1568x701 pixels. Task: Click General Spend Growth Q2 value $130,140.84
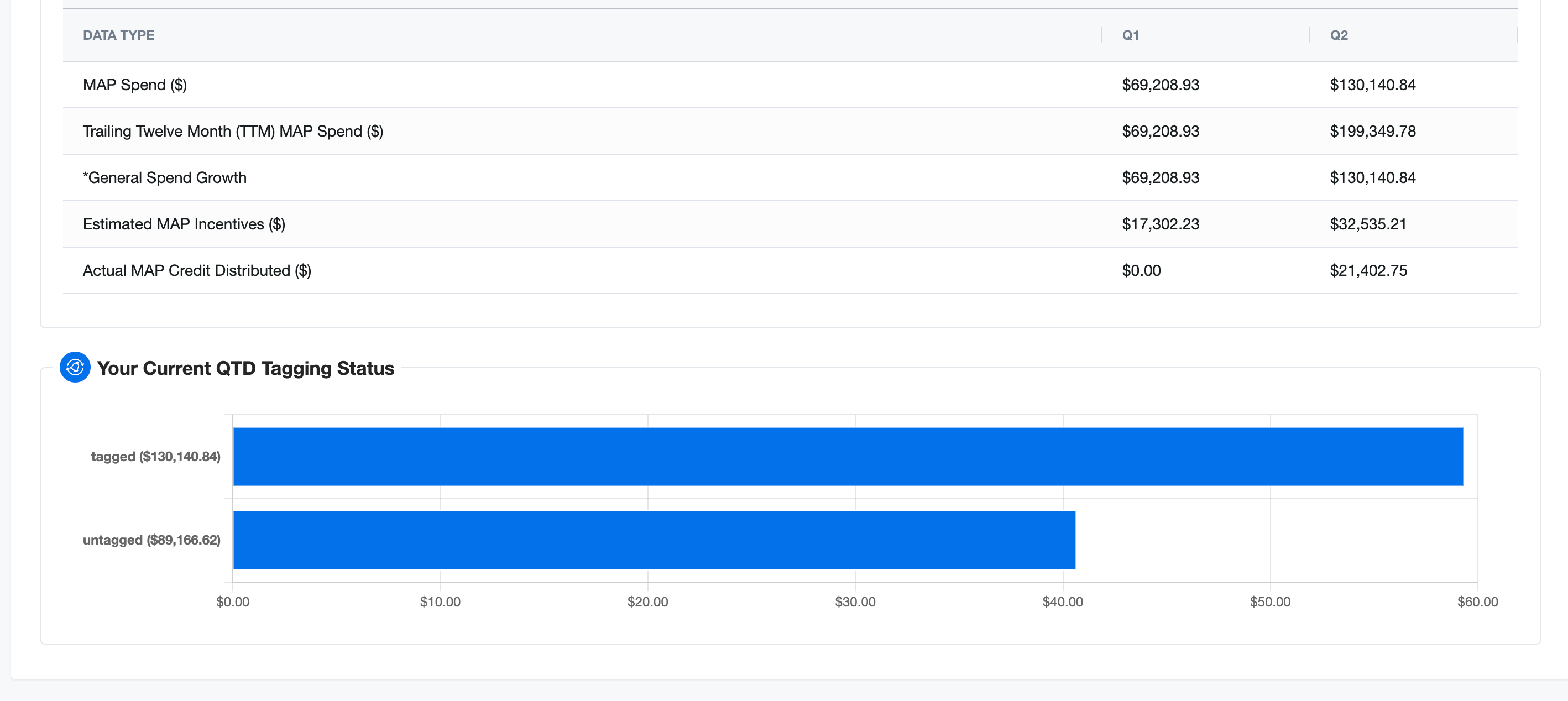point(1373,177)
